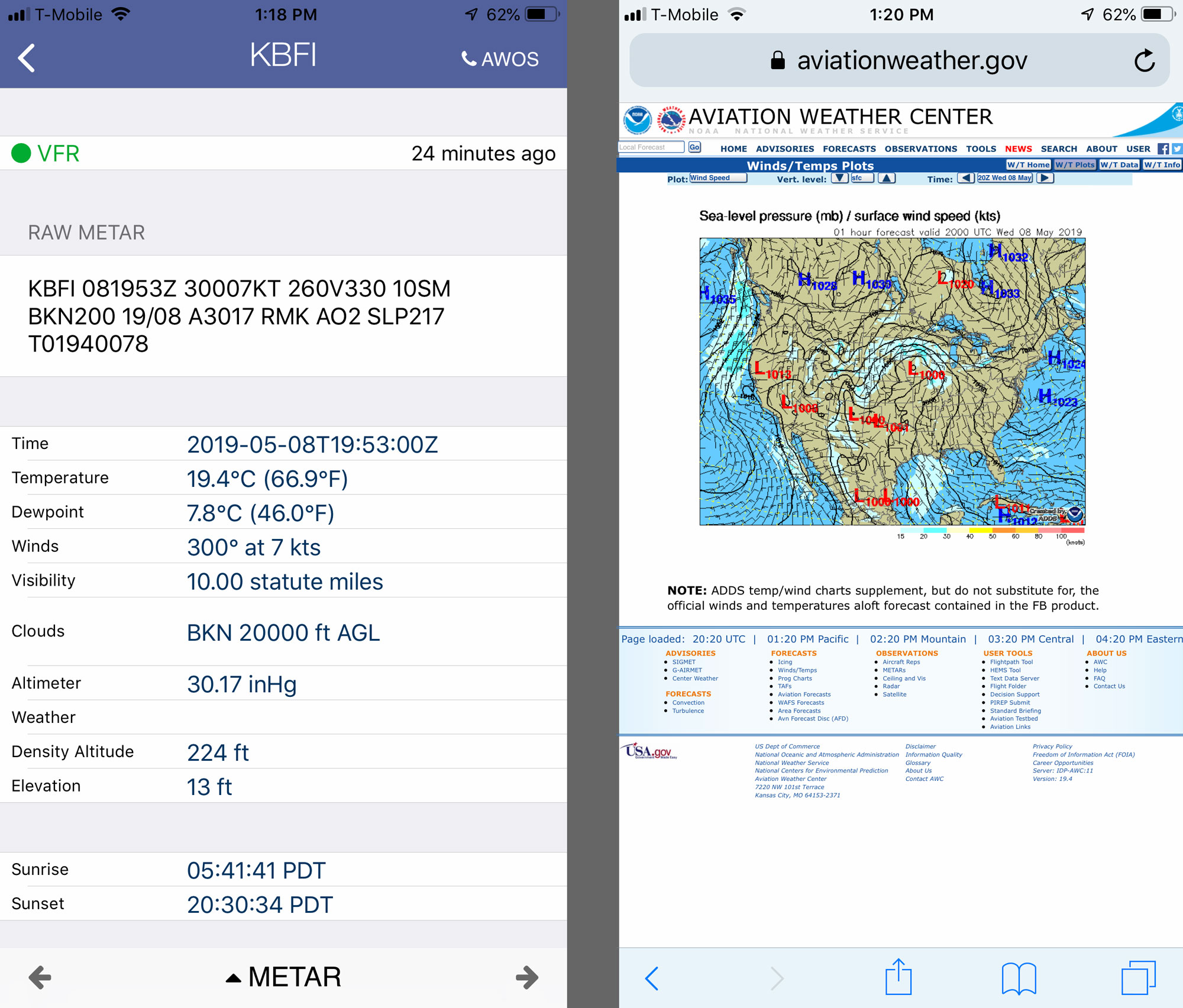The image size is (1183, 1008).
Task: Click the USA.gov logo
Action: click(x=651, y=751)
